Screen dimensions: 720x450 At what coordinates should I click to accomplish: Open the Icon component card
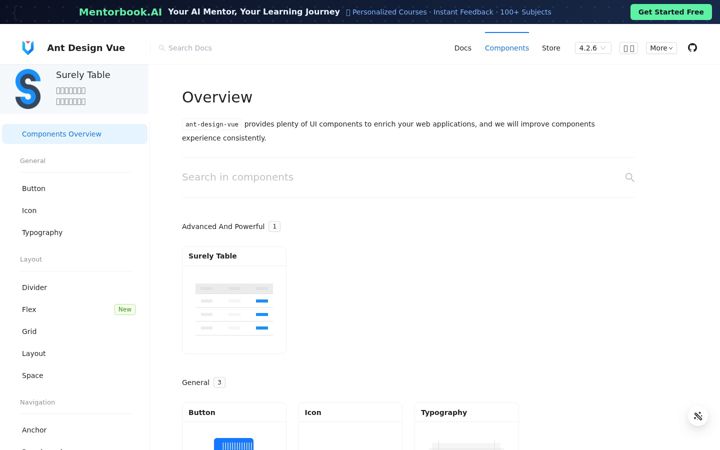point(350,427)
